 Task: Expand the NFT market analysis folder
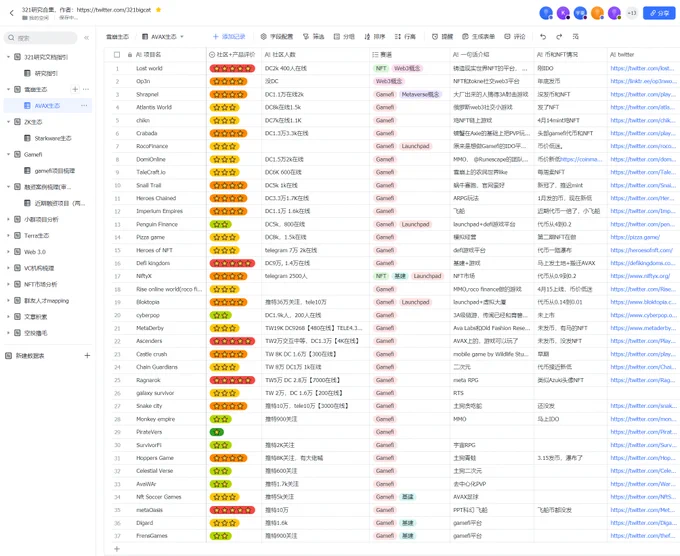click(x=8, y=284)
